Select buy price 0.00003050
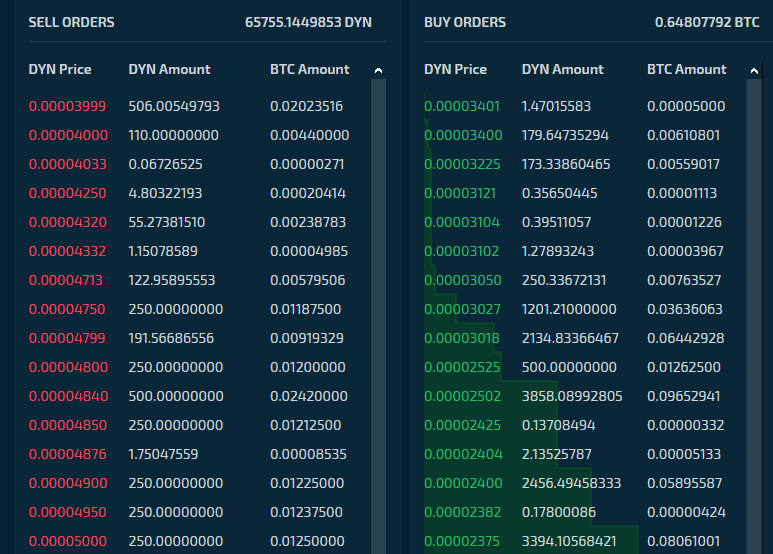The image size is (773, 554). (x=462, y=280)
